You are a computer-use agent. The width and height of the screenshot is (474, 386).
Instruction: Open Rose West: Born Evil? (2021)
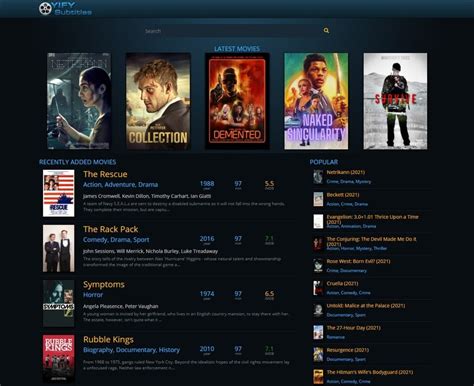coord(358,261)
